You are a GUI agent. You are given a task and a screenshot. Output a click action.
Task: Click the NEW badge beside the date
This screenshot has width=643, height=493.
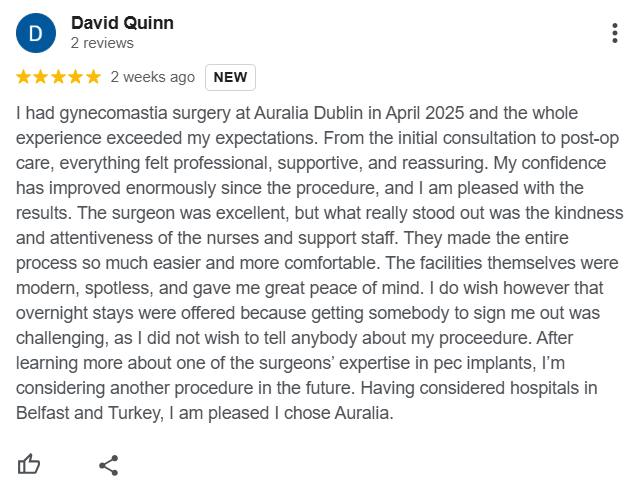click(x=230, y=77)
